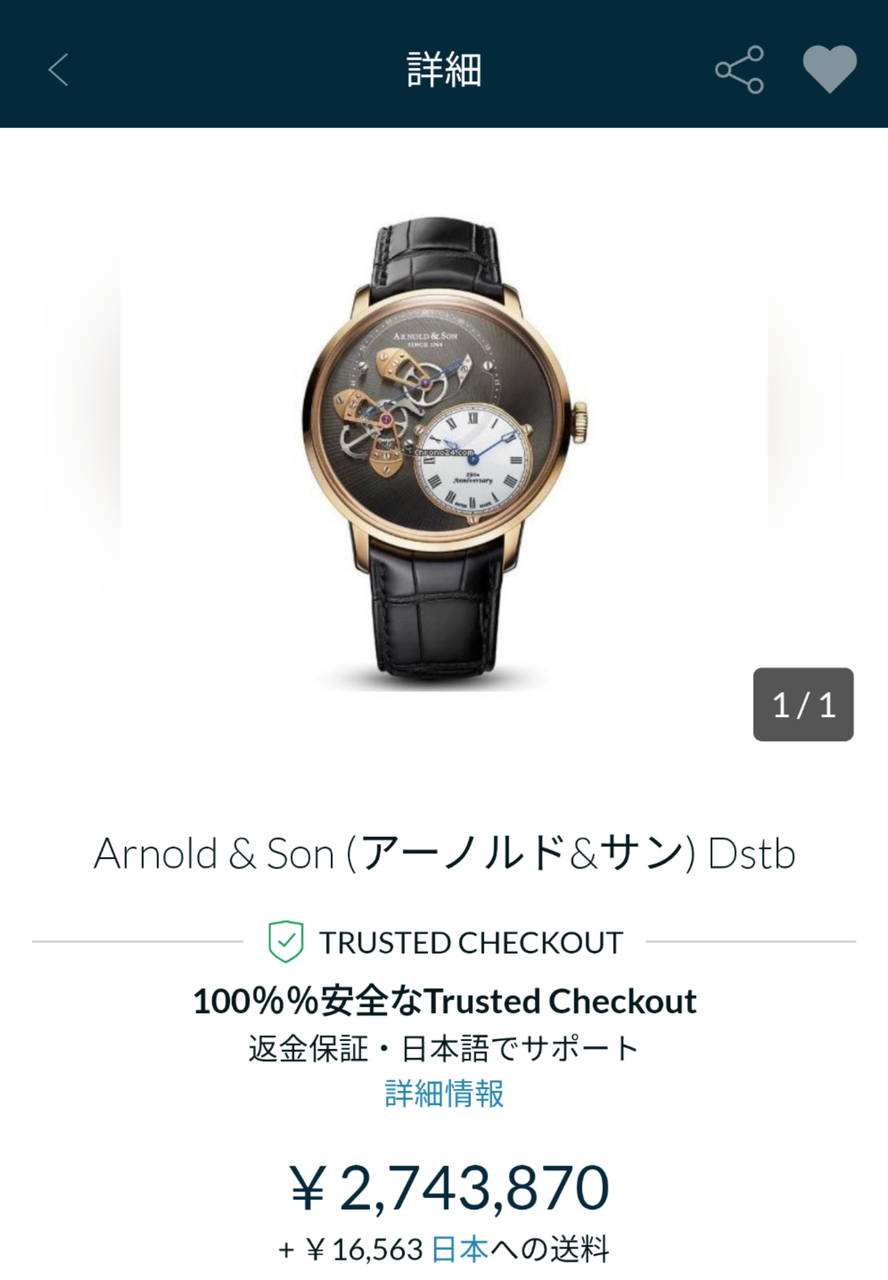Tap the 1 / 1 image counter badge
The width and height of the screenshot is (888, 1280).
point(803,704)
